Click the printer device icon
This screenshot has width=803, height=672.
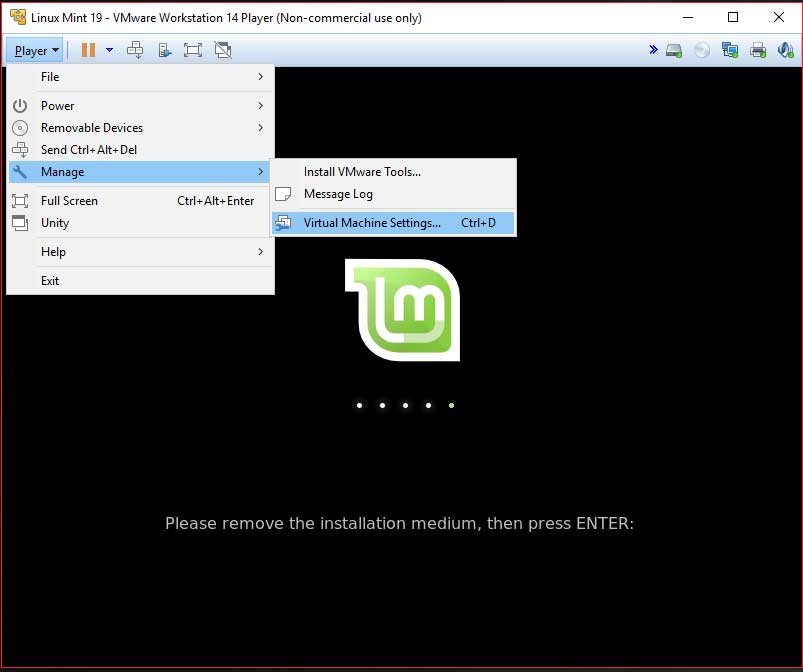pos(758,50)
